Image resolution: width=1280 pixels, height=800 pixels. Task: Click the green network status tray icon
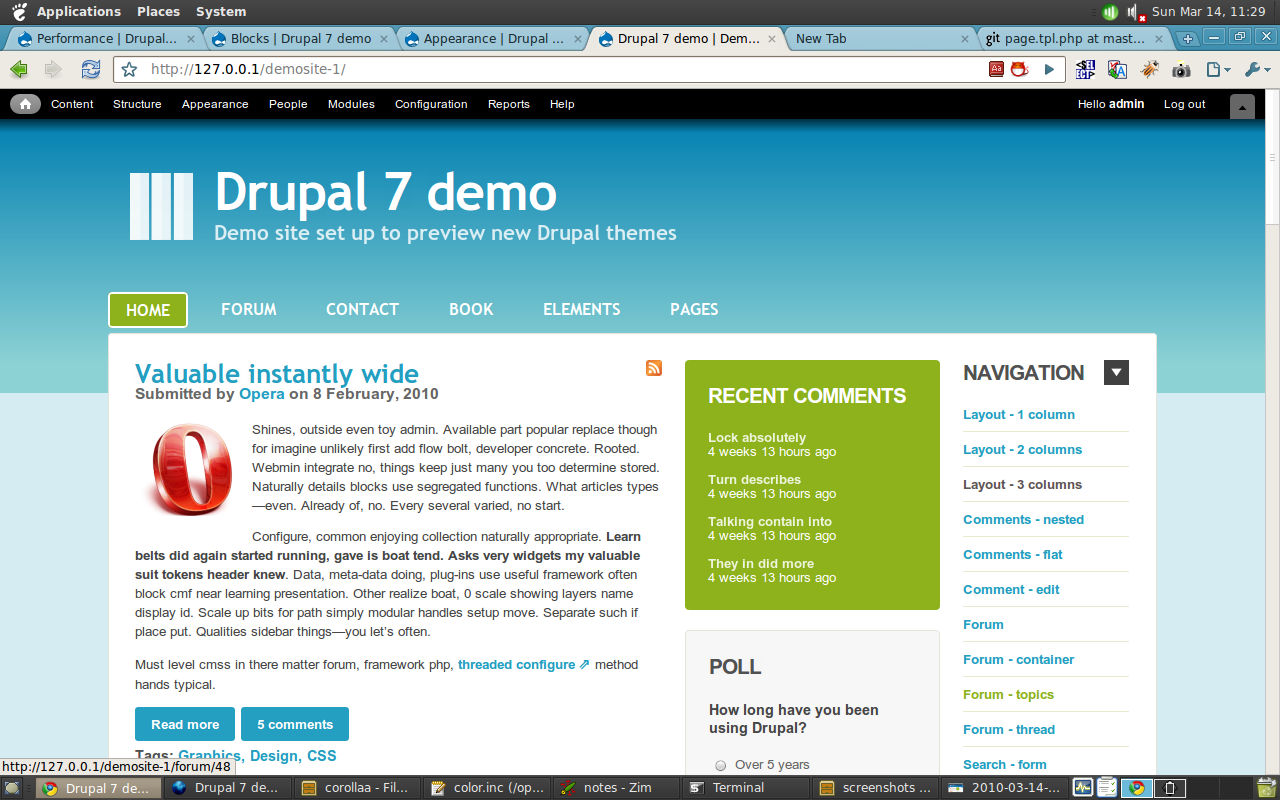pos(1110,12)
